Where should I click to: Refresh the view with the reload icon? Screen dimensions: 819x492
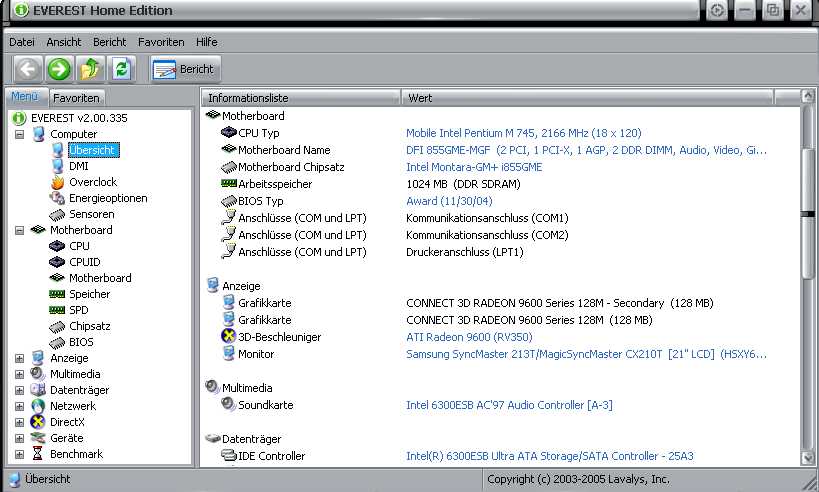click(x=122, y=69)
